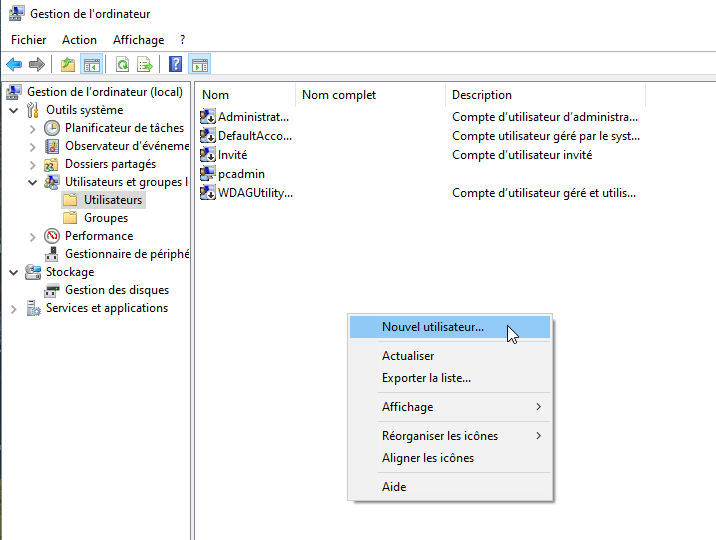Select Aligner les icônes

(450, 458)
